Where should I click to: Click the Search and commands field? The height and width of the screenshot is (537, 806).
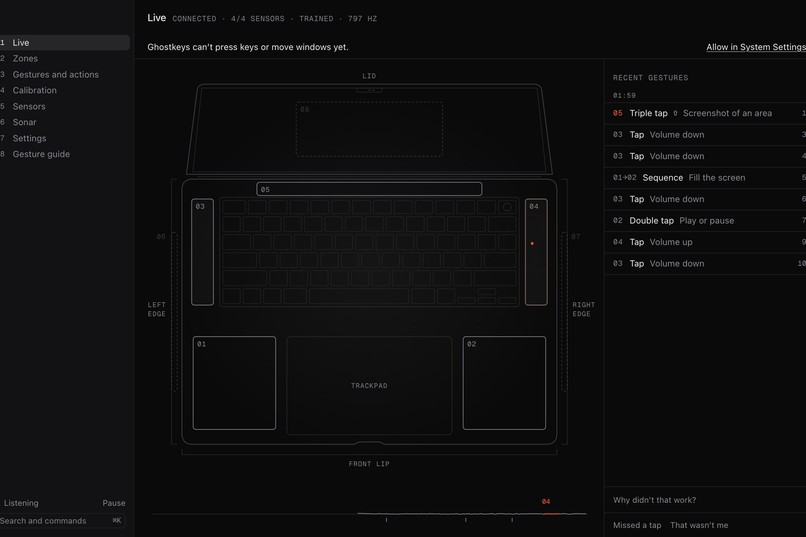[x=61, y=521]
